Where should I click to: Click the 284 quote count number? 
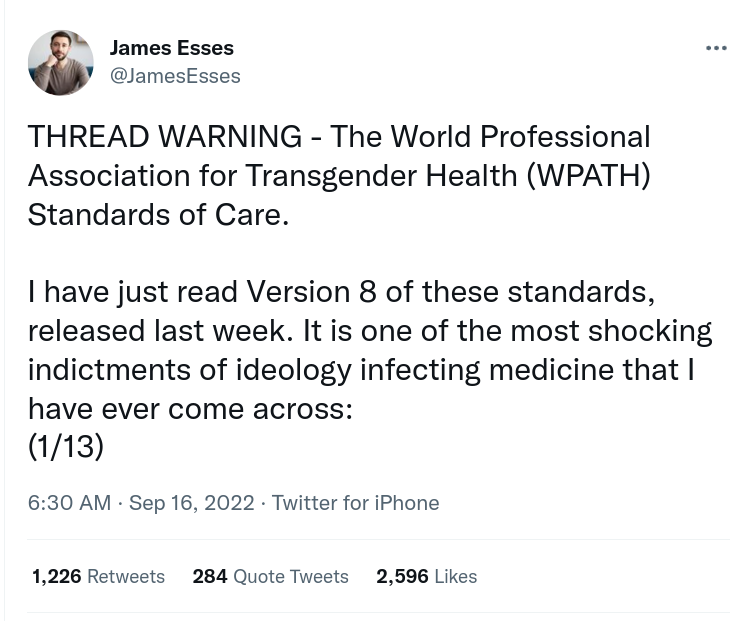210,577
